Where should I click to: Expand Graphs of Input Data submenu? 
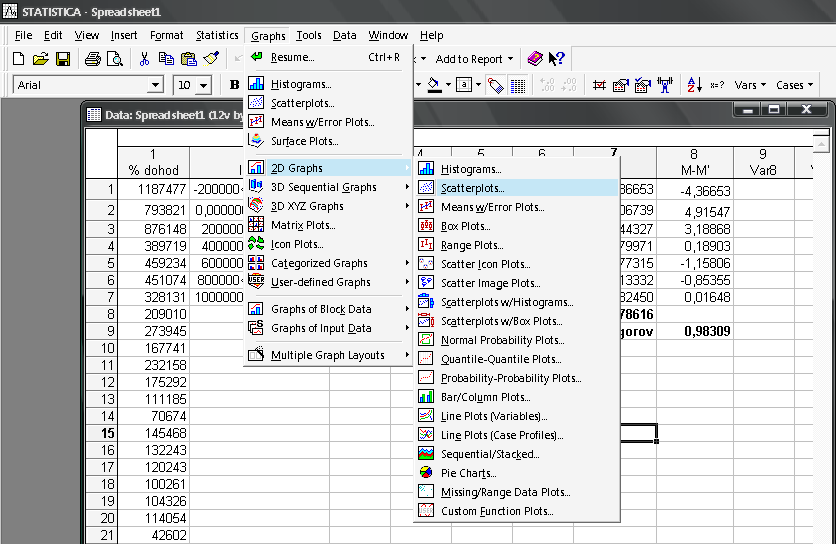click(x=328, y=328)
